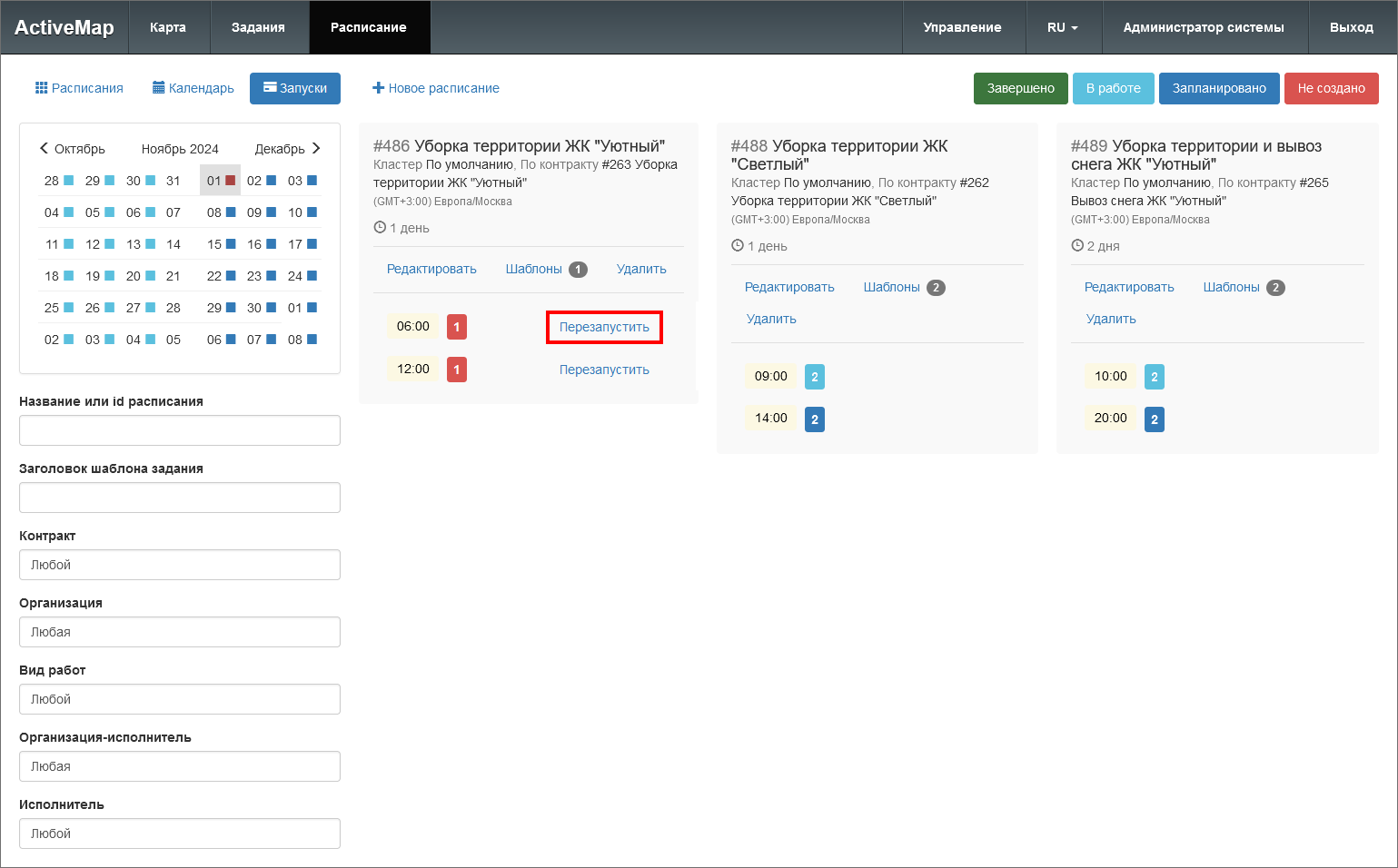Go to previous month October arrow

point(44,148)
